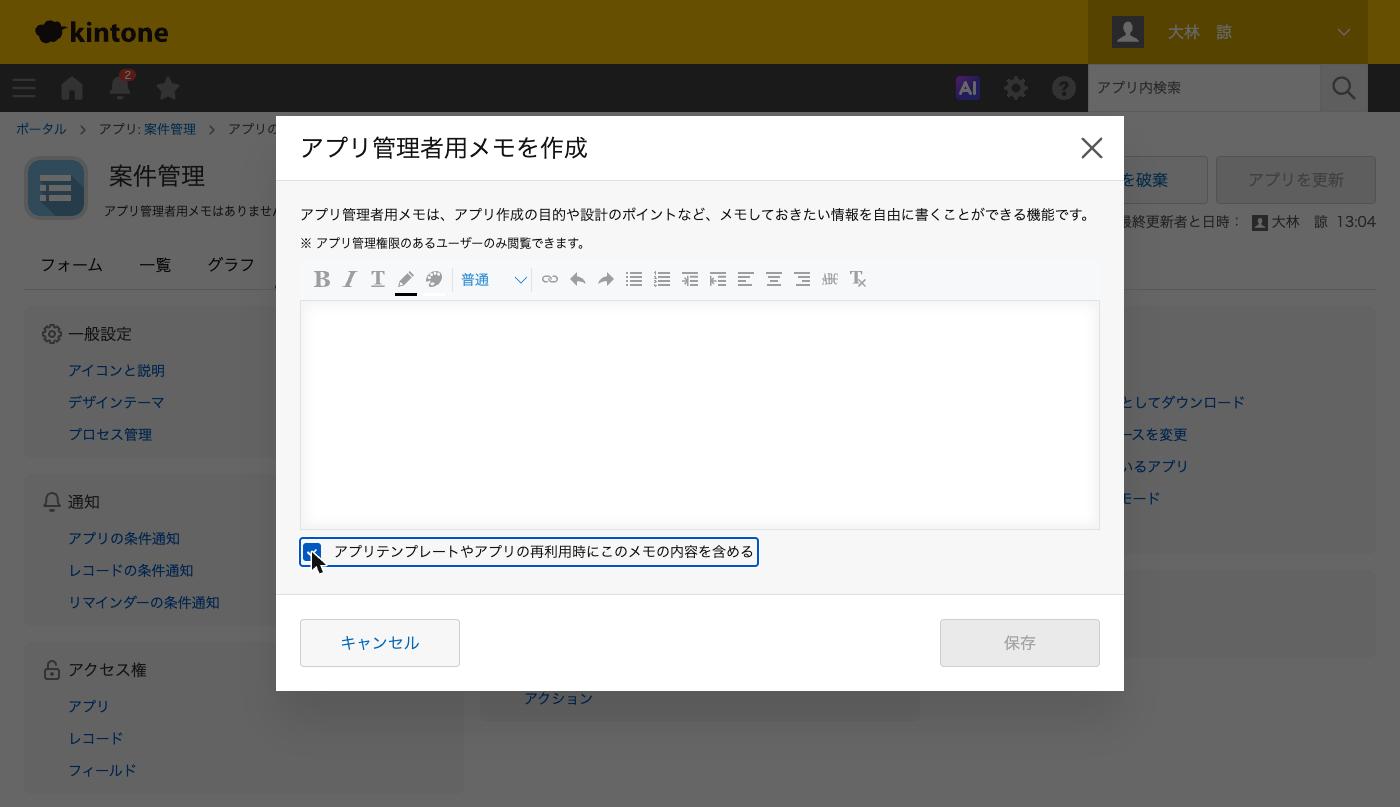Open the デザインテーマ settings link
The image size is (1400, 807).
(x=116, y=402)
